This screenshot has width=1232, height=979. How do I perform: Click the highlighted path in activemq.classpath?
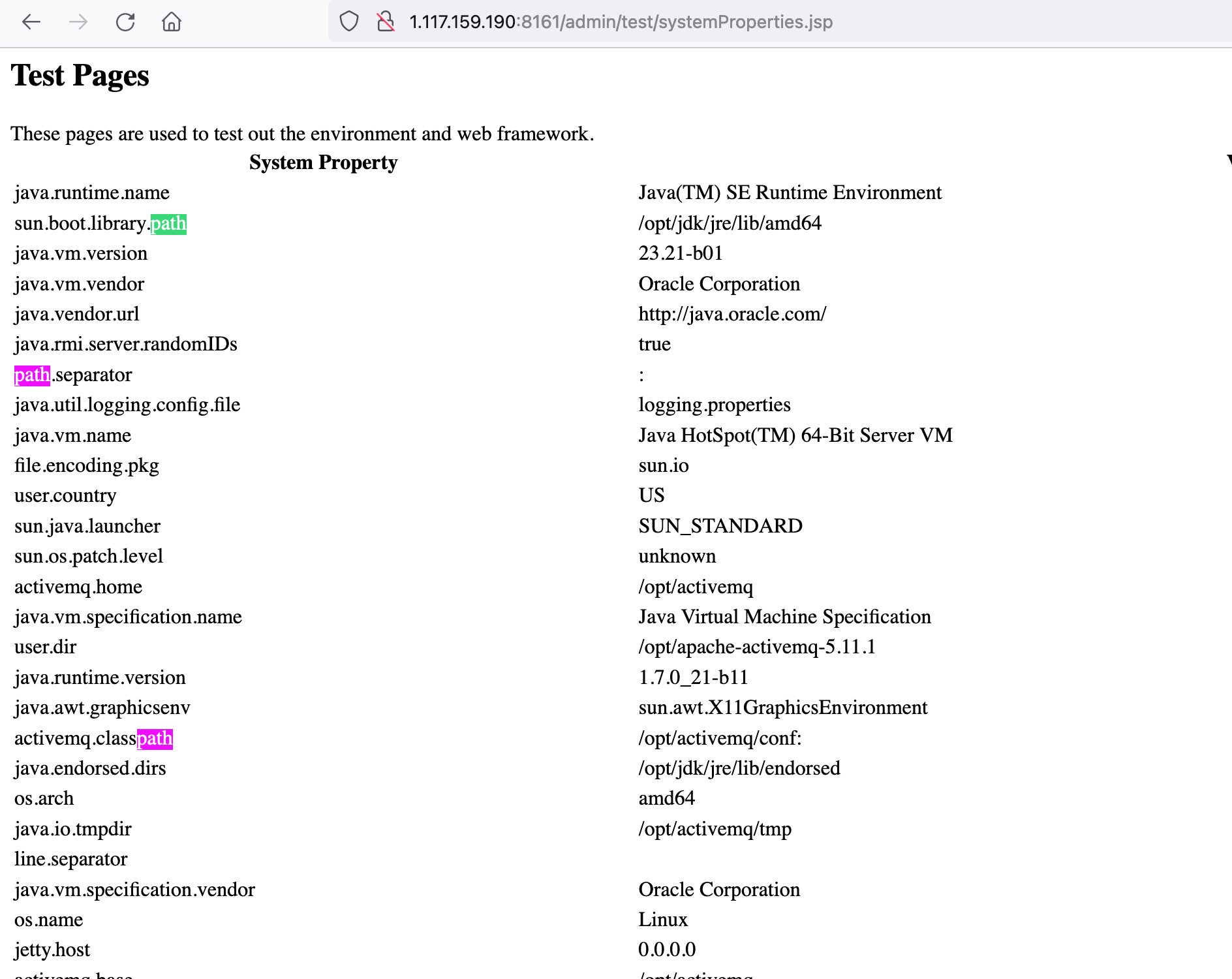pyautogui.click(x=155, y=739)
